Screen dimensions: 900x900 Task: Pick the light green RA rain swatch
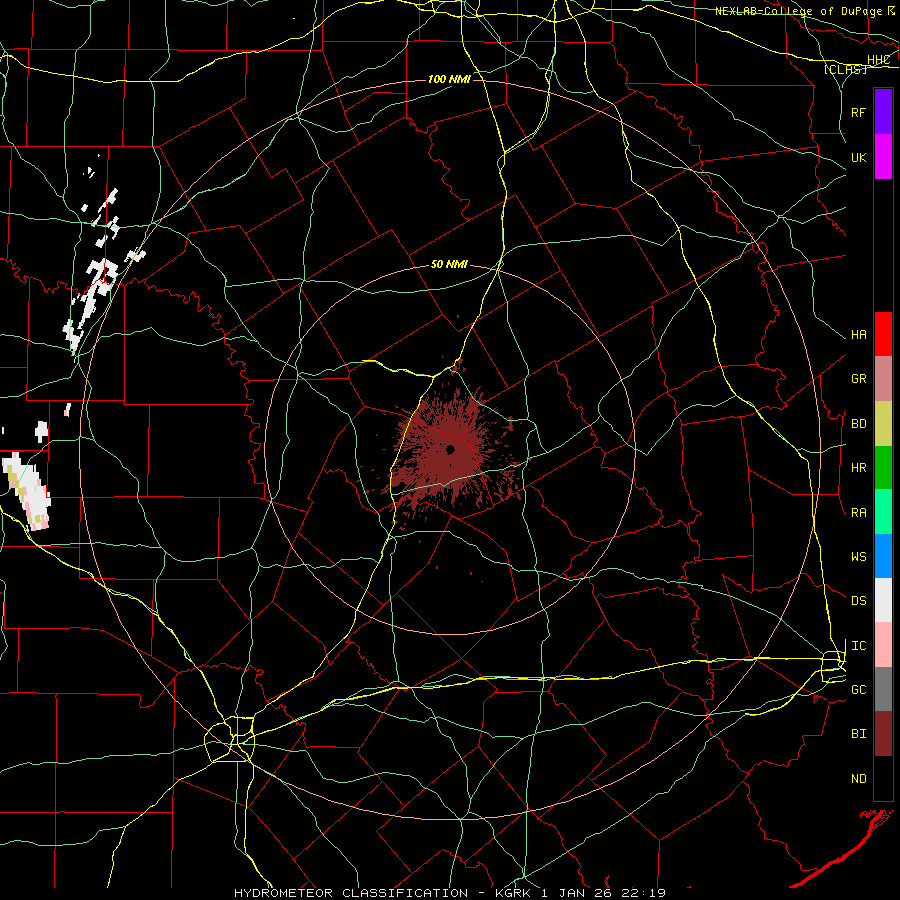pos(883,512)
